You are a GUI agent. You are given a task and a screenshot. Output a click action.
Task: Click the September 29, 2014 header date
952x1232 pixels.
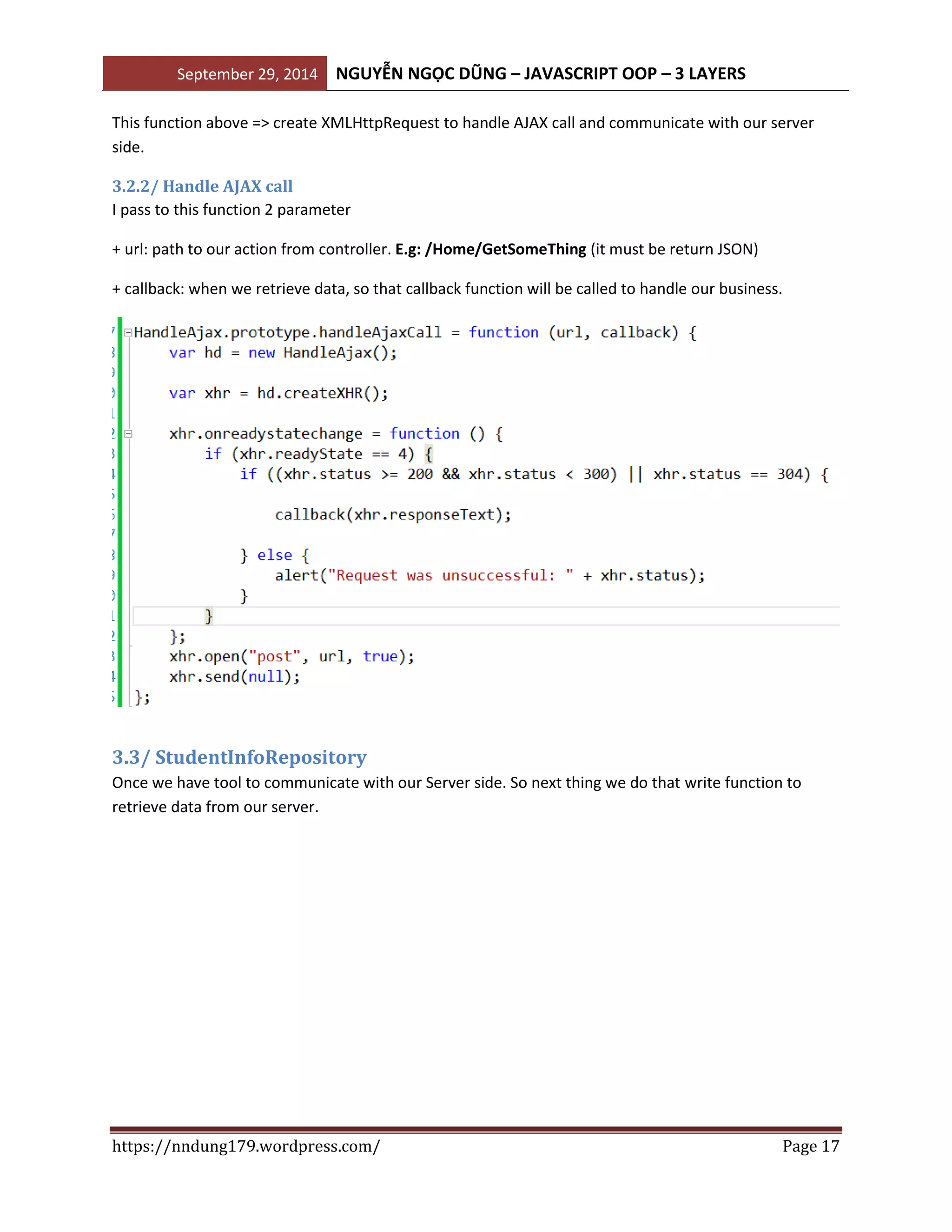247,74
